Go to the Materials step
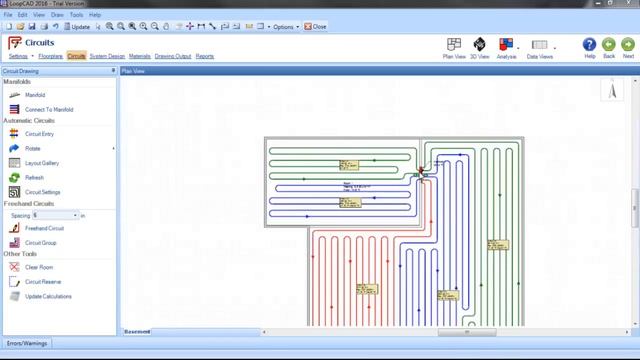Viewport: 640px width, 360px height. click(140, 56)
